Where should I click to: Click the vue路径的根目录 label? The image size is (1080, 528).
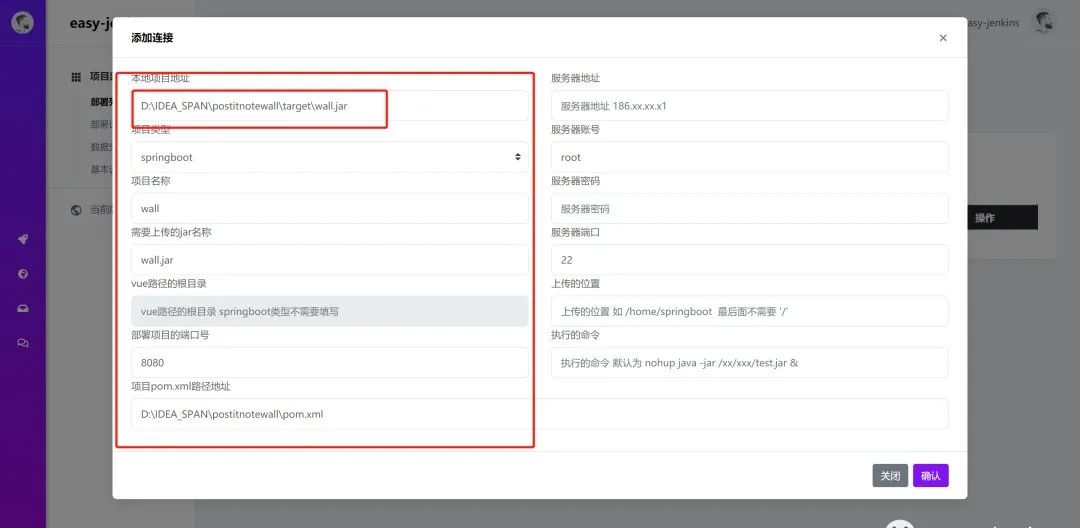coord(169,284)
